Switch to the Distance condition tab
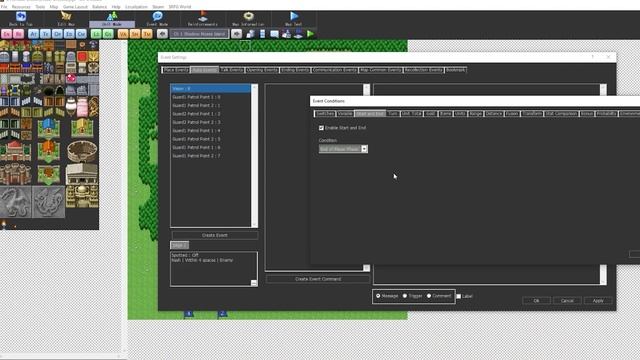Image resolution: width=640 pixels, height=360 pixels. (x=494, y=113)
